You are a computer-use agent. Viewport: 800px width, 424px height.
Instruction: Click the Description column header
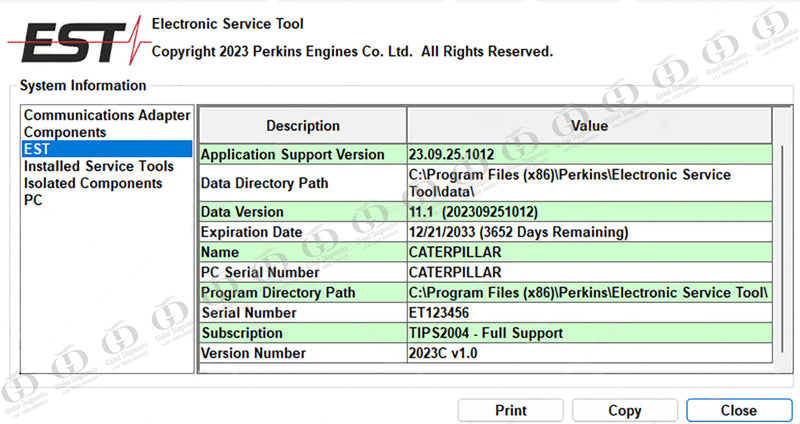click(x=303, y=126)
